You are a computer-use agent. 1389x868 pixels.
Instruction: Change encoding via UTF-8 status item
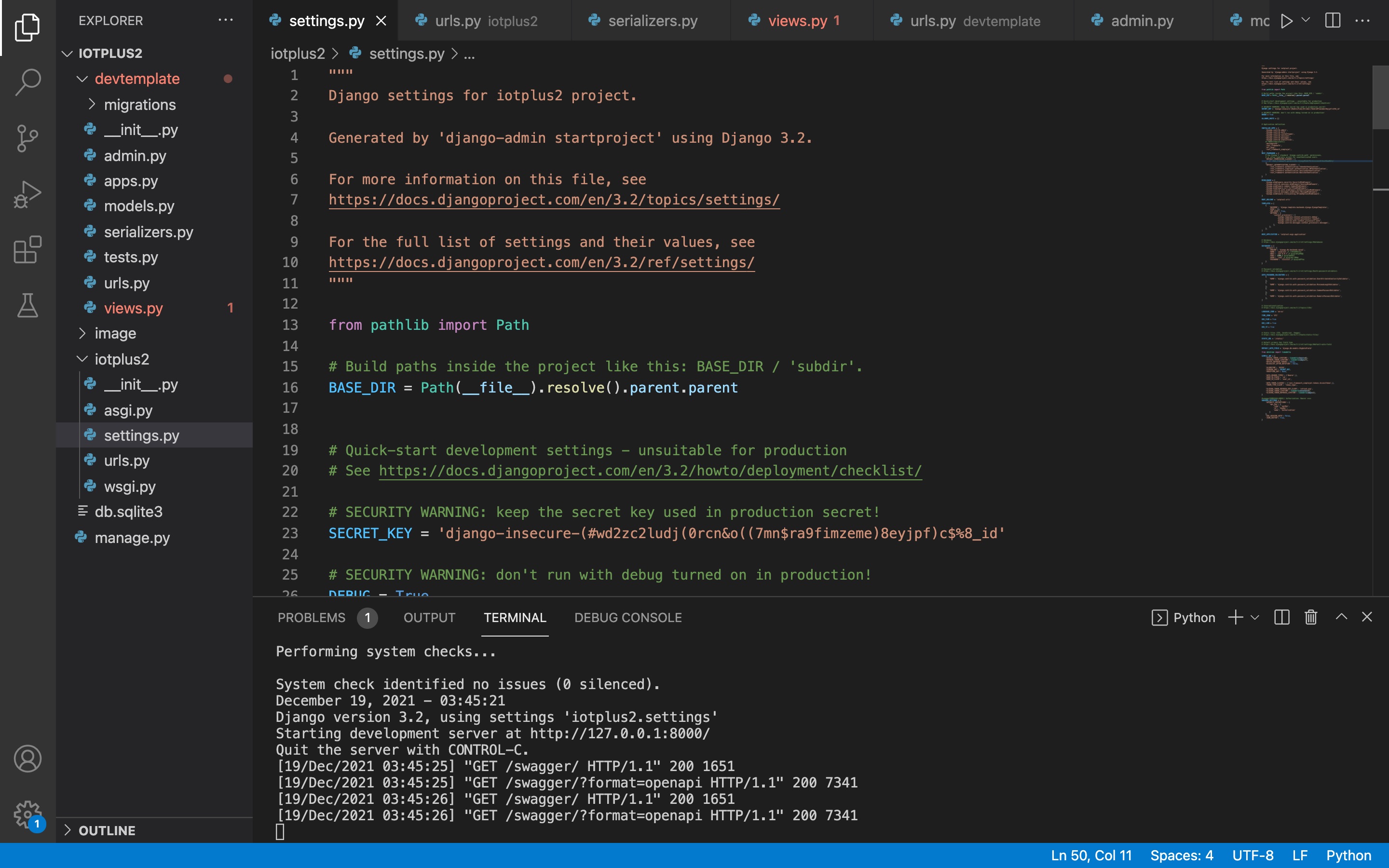[x=1253, y=855]
